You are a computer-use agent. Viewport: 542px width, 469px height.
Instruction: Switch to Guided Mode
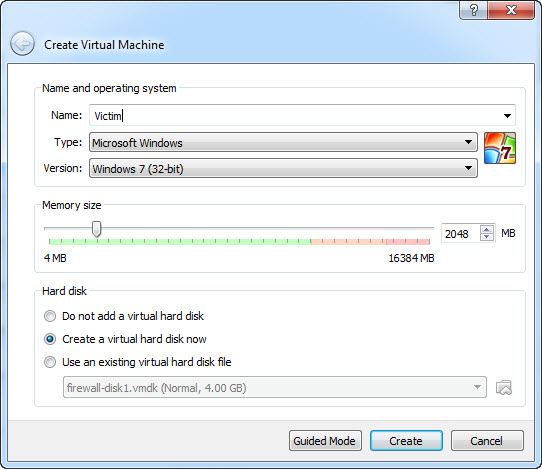tap(325, 441)
